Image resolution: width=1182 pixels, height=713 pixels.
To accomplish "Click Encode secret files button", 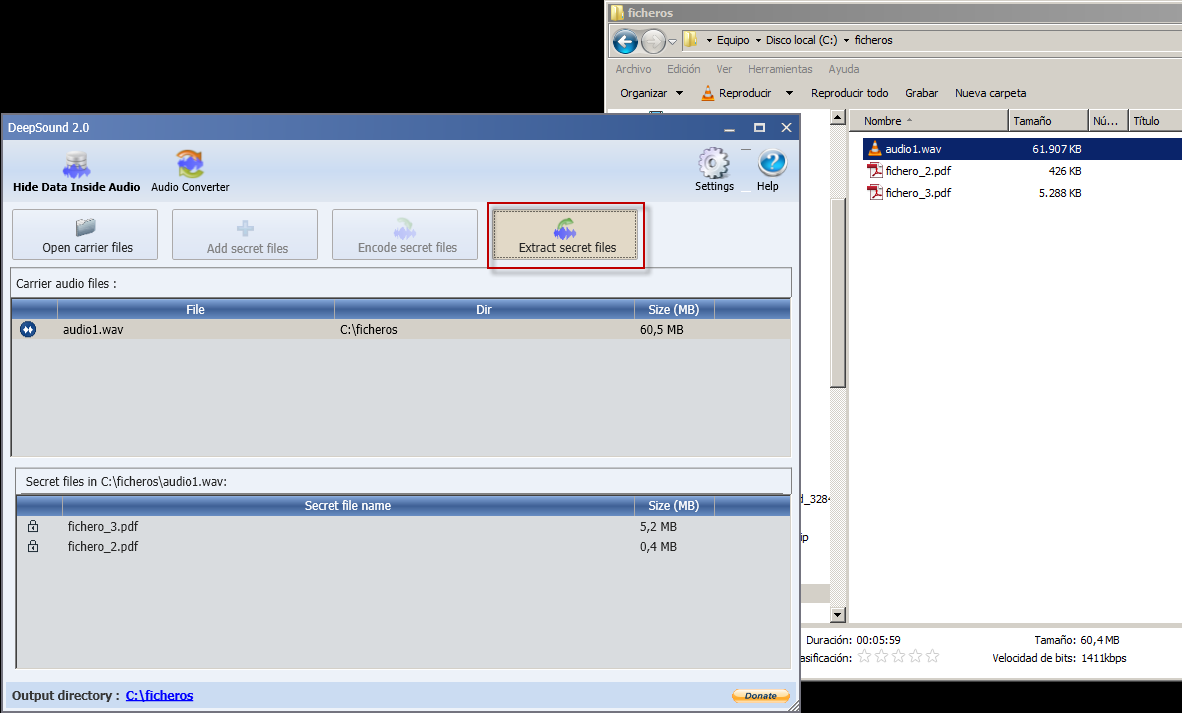I will pyautogui.click(x=405, y=235).
